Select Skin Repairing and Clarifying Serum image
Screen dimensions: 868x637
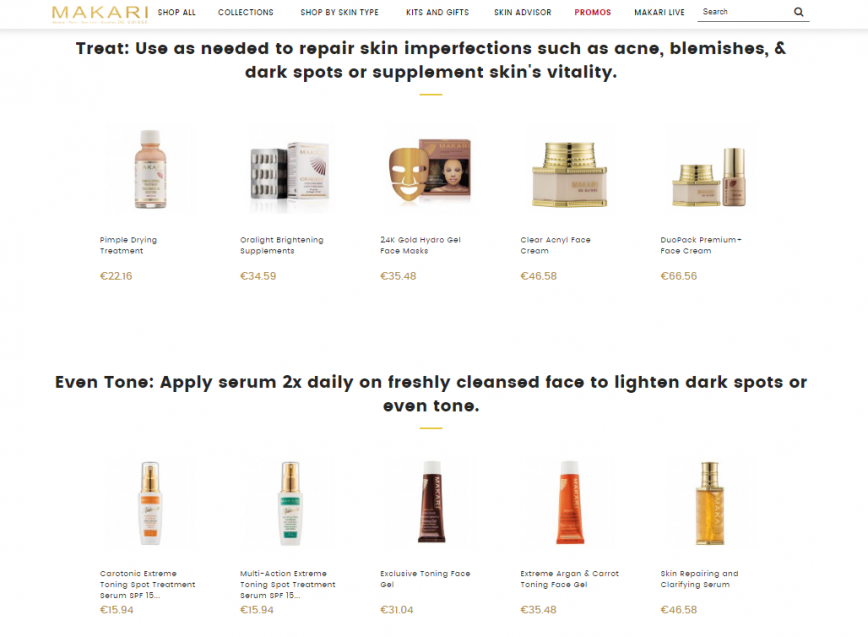coord(710,503)
